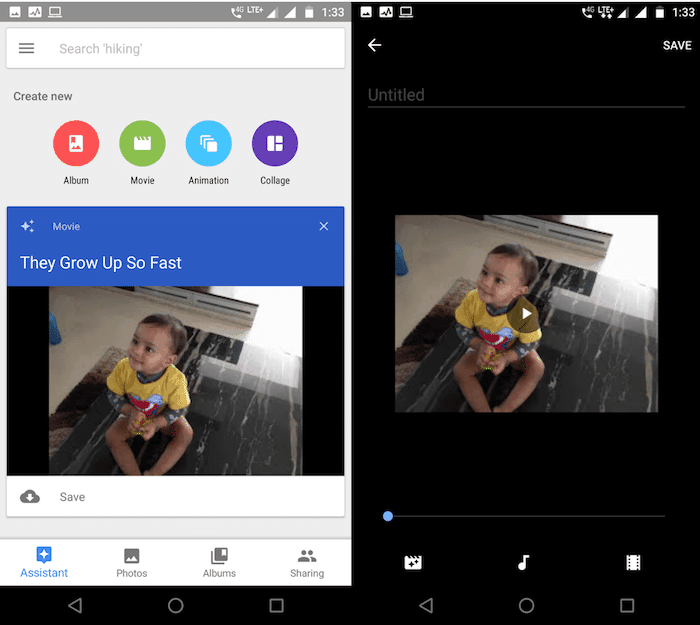Viewport: 700px width, 625px height.
Task: Switch to the Assistant tab
Action: pos(44,562)
